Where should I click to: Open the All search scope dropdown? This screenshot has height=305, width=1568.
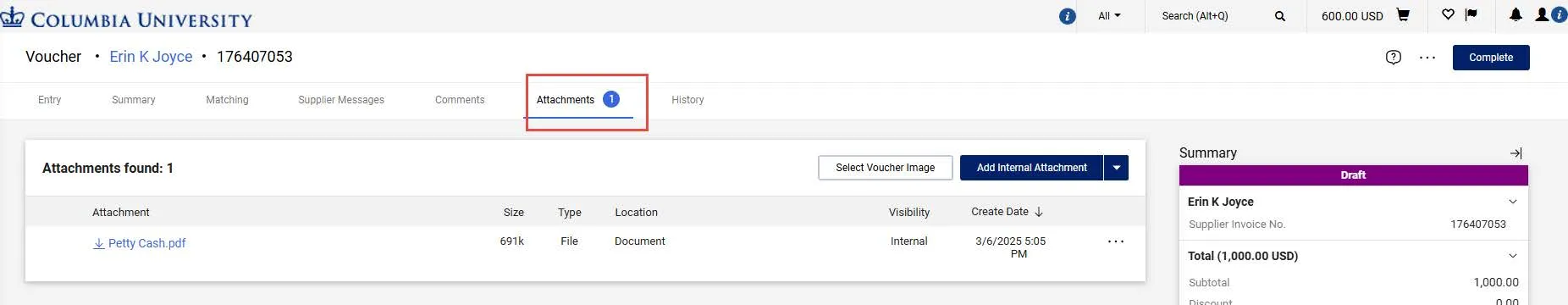1109,16
